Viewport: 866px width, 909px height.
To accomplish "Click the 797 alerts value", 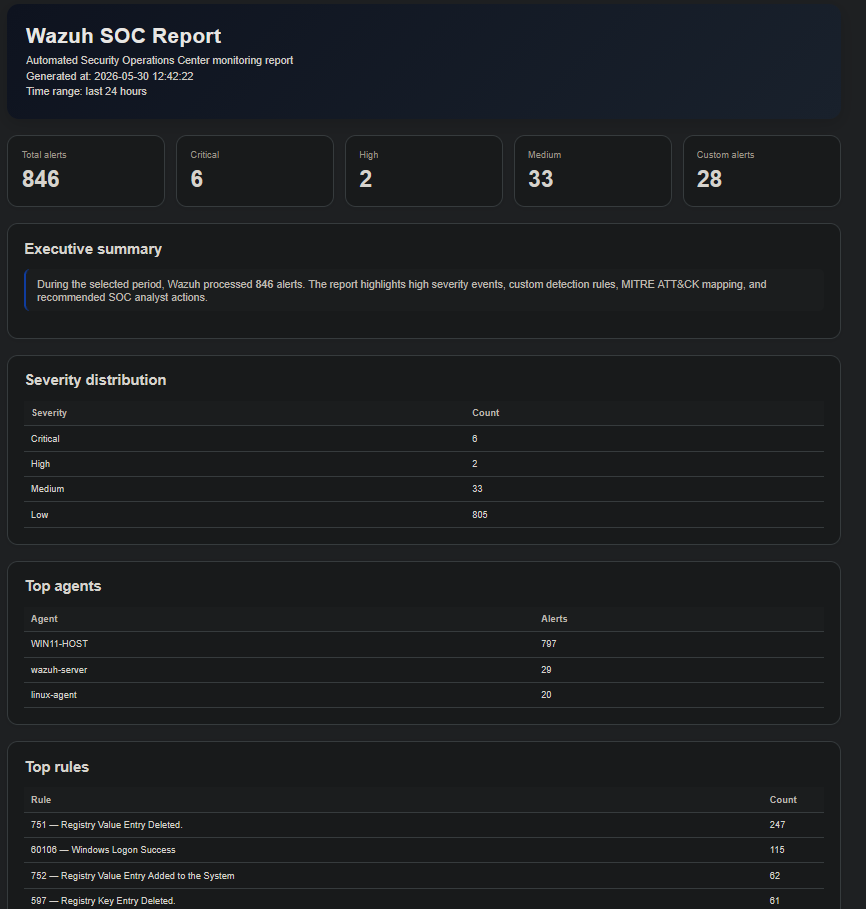I will click(548, 644).
